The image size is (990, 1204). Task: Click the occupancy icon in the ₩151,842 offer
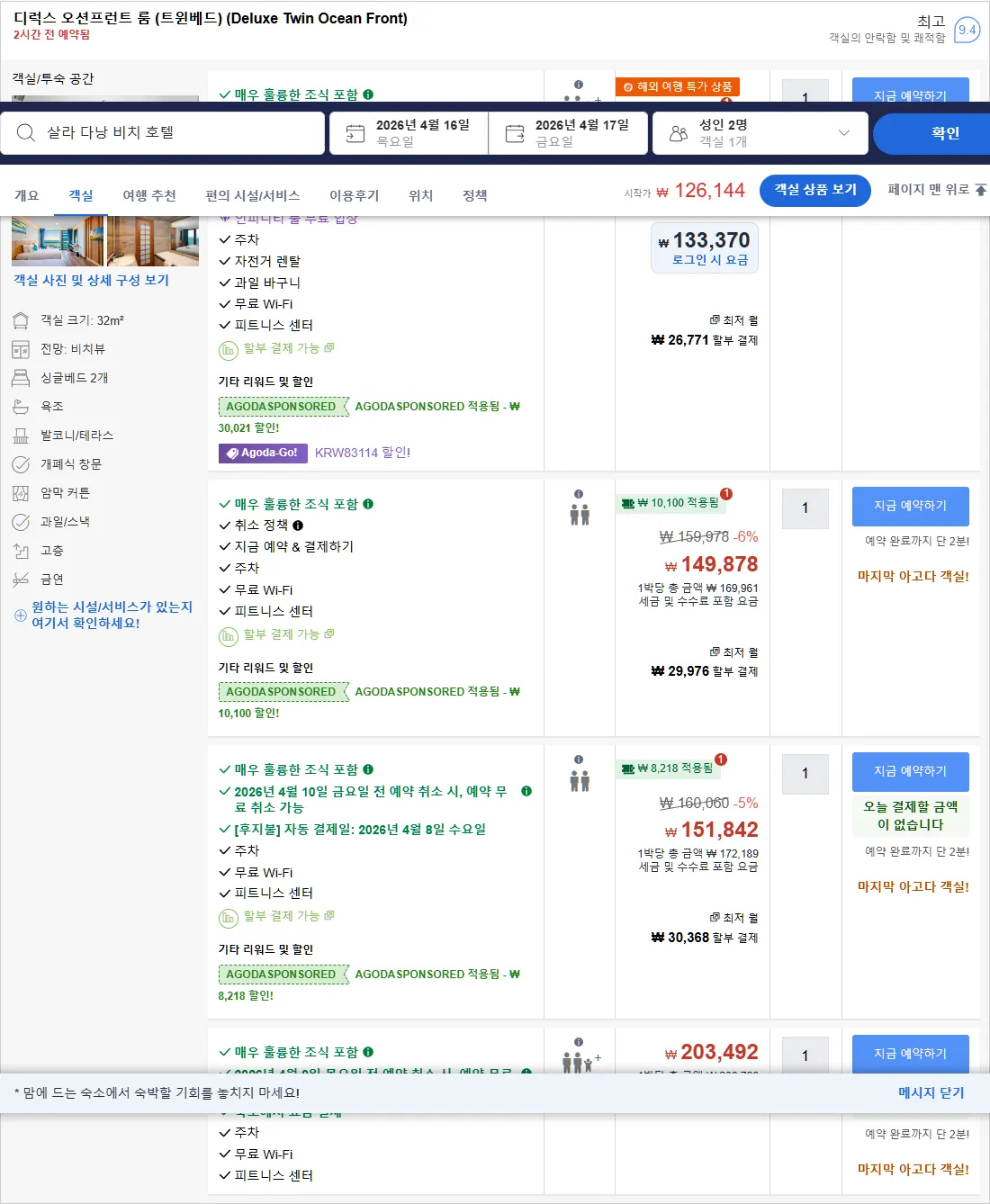pos(580,779)
